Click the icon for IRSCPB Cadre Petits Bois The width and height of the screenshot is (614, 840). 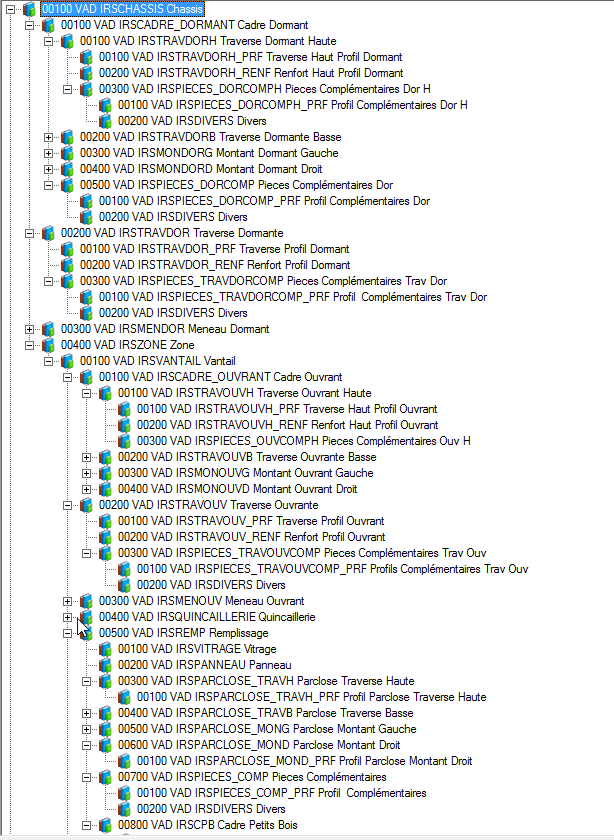pyautogui.click(x=105, y=825)
